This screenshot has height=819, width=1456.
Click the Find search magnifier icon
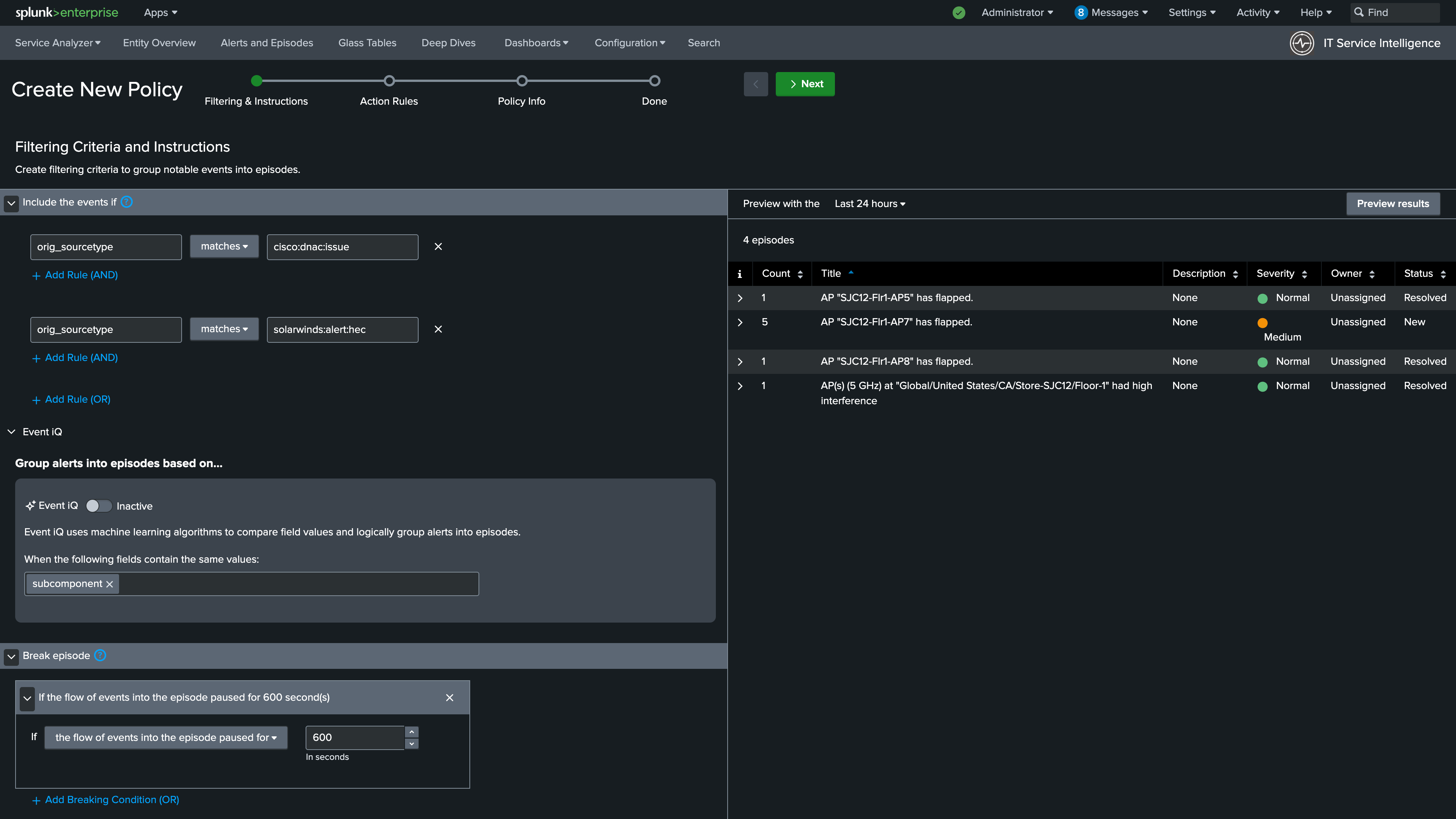point(1359,13)
